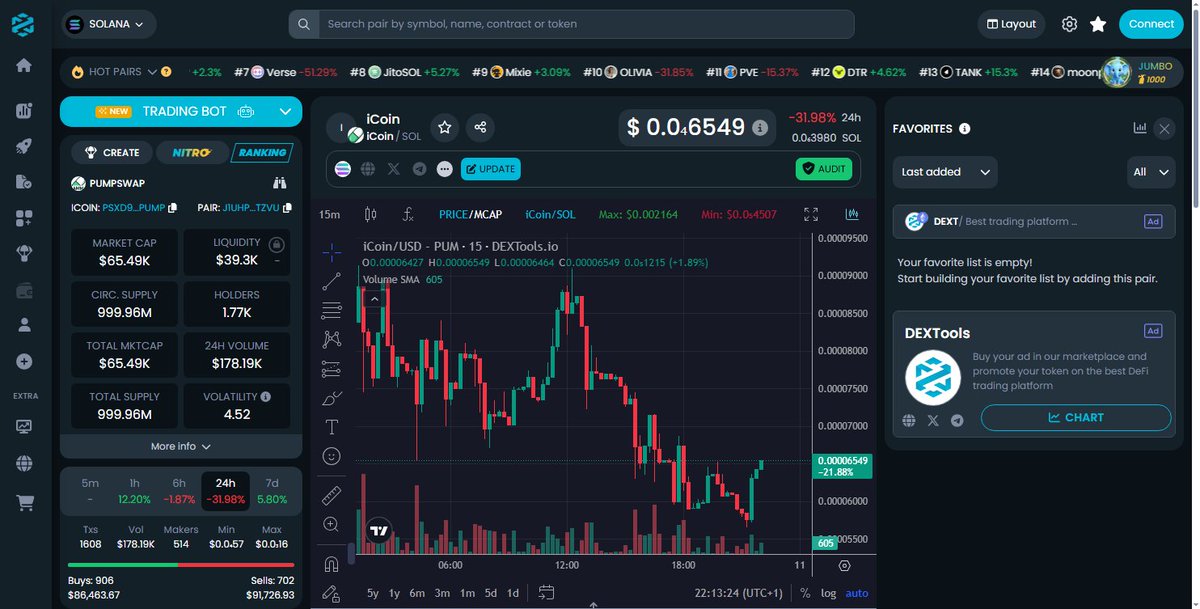This screenshot has width=1200, height=609.
Task: Open iCoin website globe icon
Action: point(368,169)
